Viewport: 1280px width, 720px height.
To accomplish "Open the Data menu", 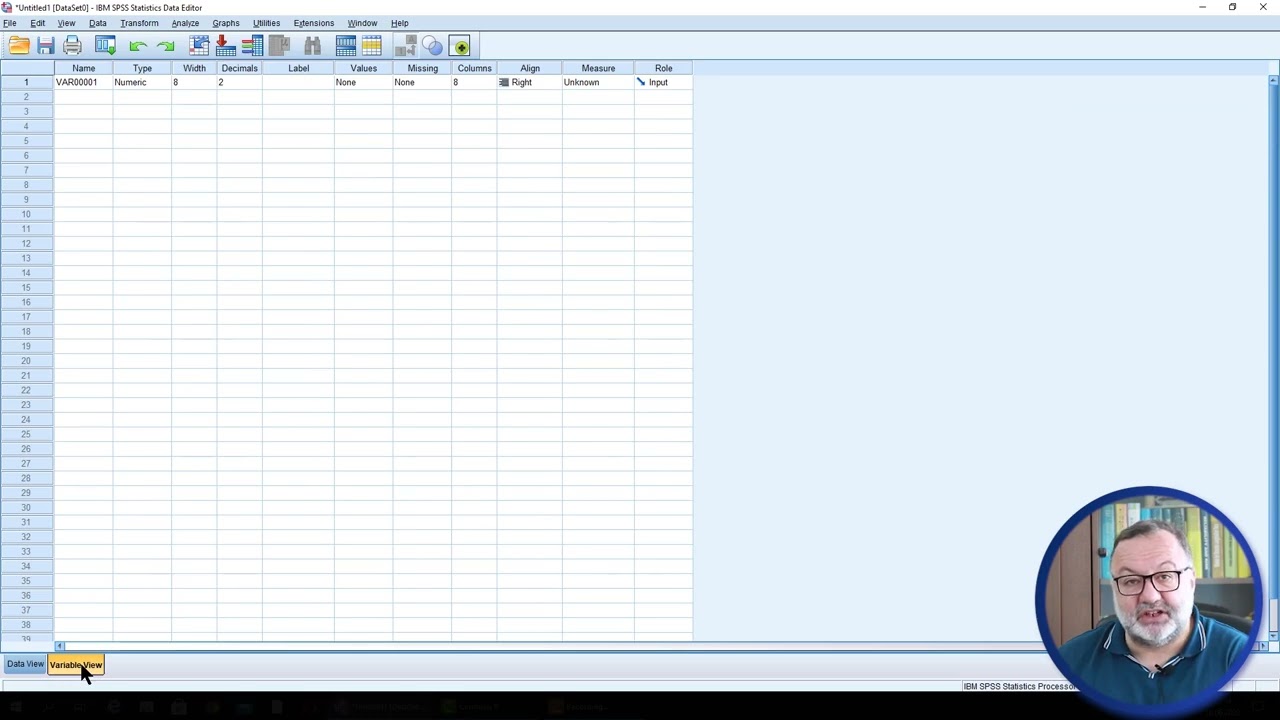I will pos(98,23).
